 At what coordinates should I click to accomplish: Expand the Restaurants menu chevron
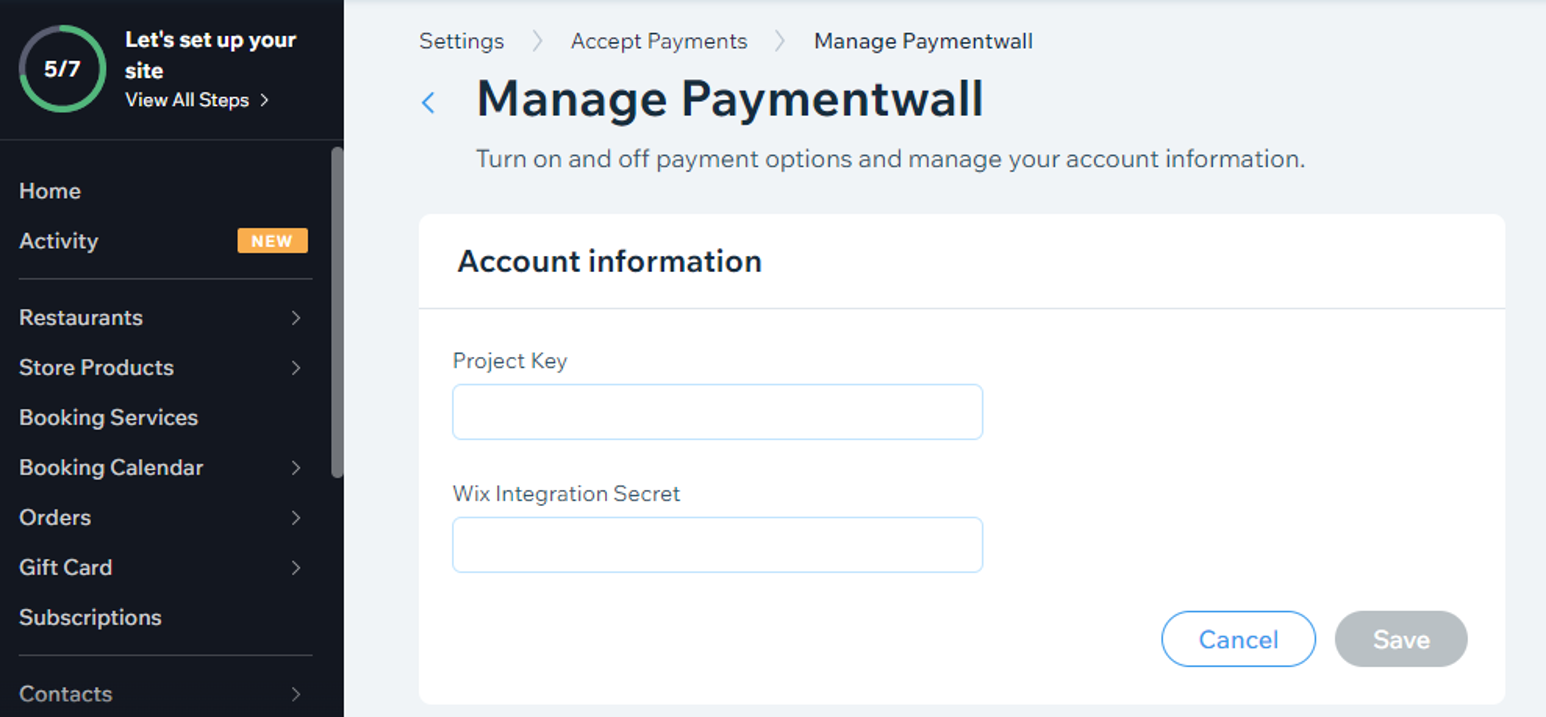click(296, 318)
